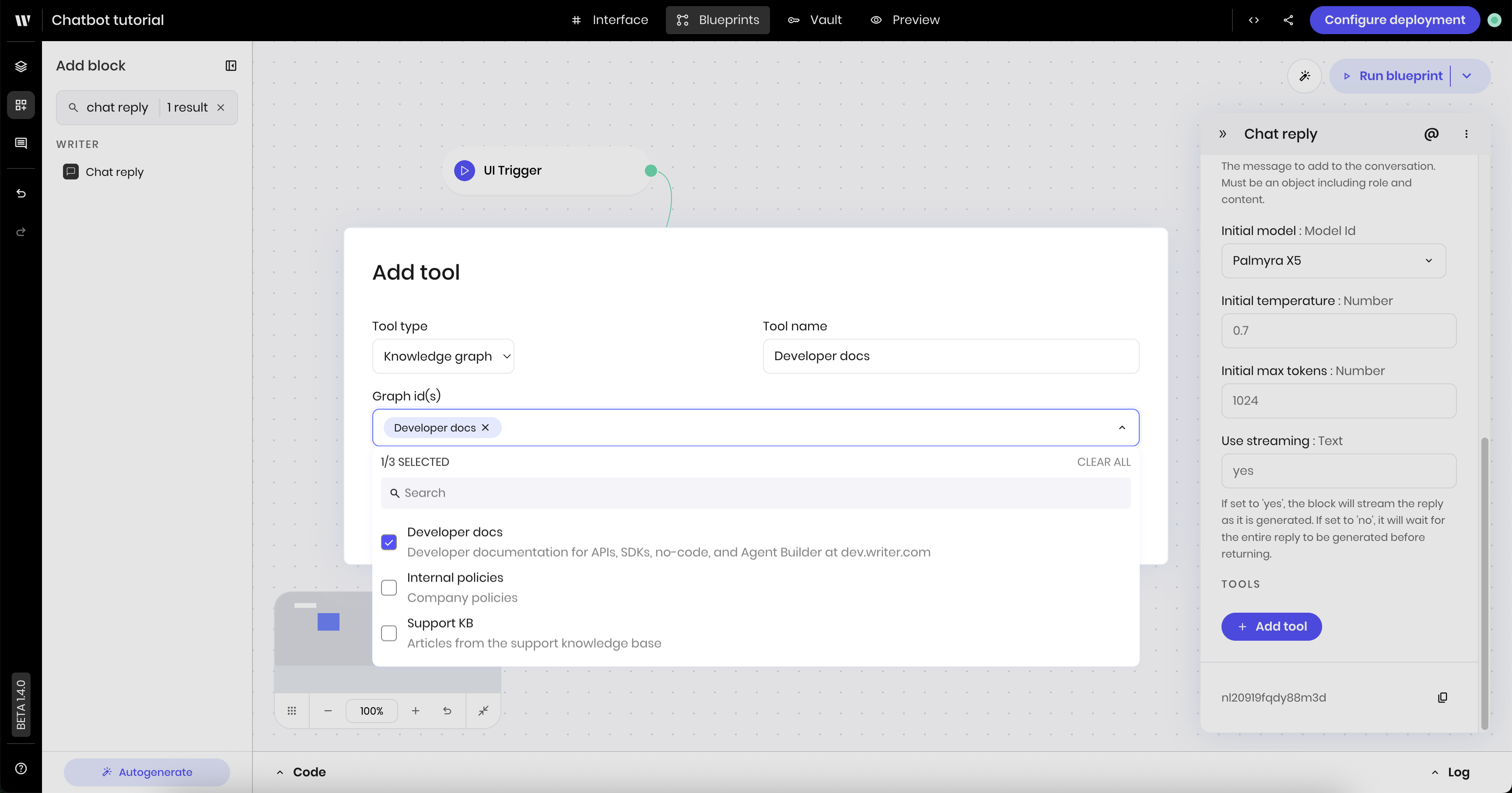Switch to the Vault tab

[x=815, y=20]
